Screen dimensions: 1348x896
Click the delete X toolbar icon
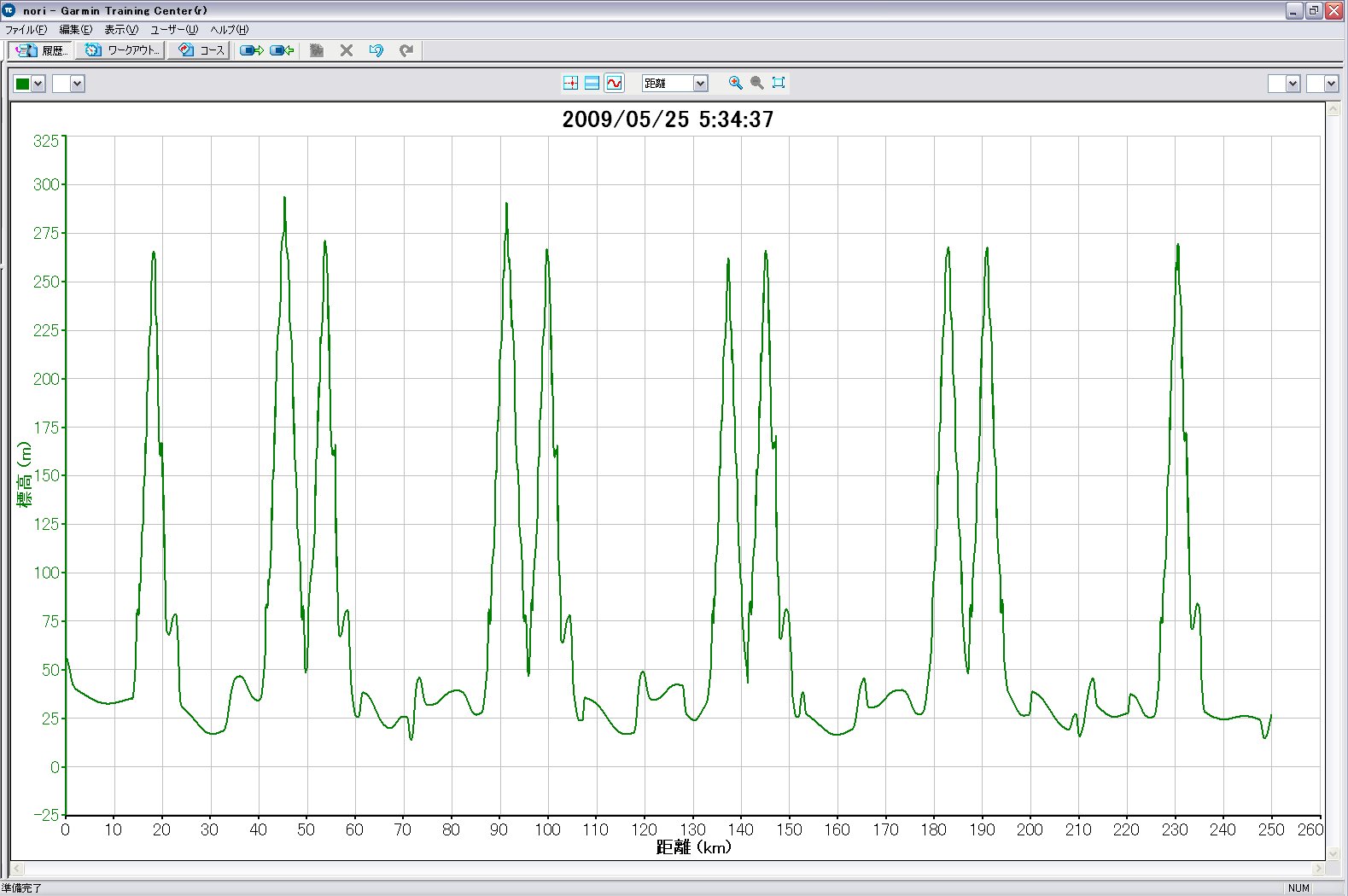tap(347, 50)
